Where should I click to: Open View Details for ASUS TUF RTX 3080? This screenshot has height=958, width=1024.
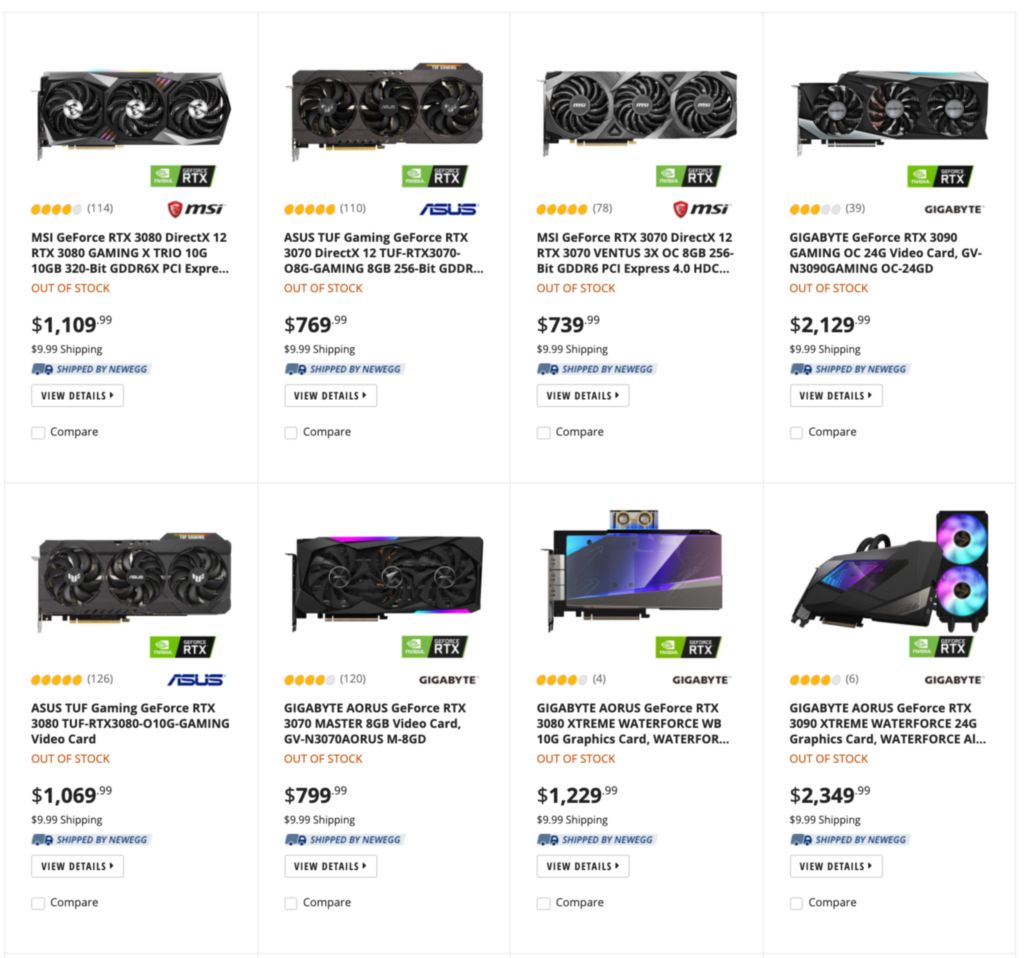coord(77,866)
